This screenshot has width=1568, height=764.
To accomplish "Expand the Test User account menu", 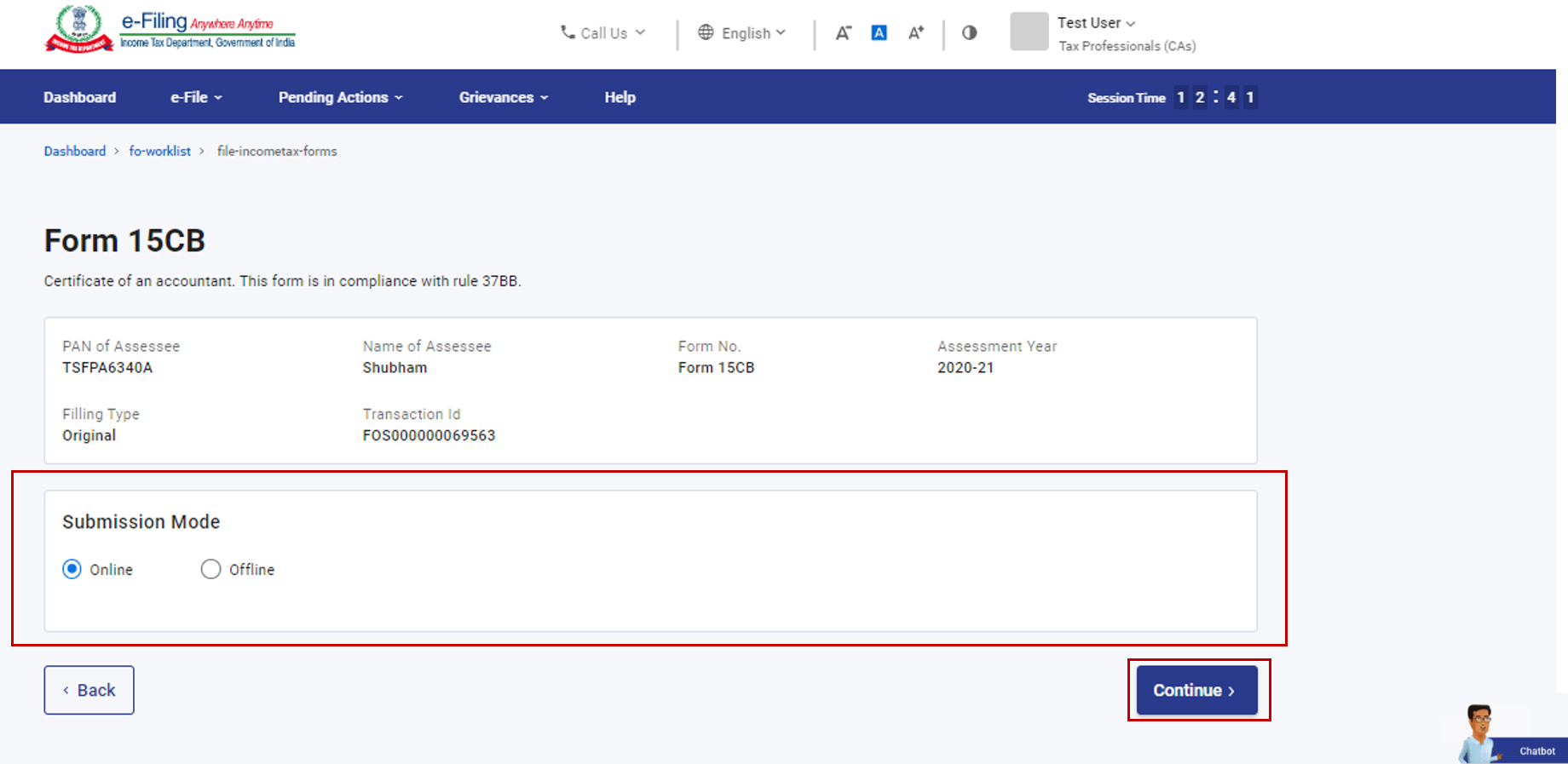I will tap(1096, 23).
